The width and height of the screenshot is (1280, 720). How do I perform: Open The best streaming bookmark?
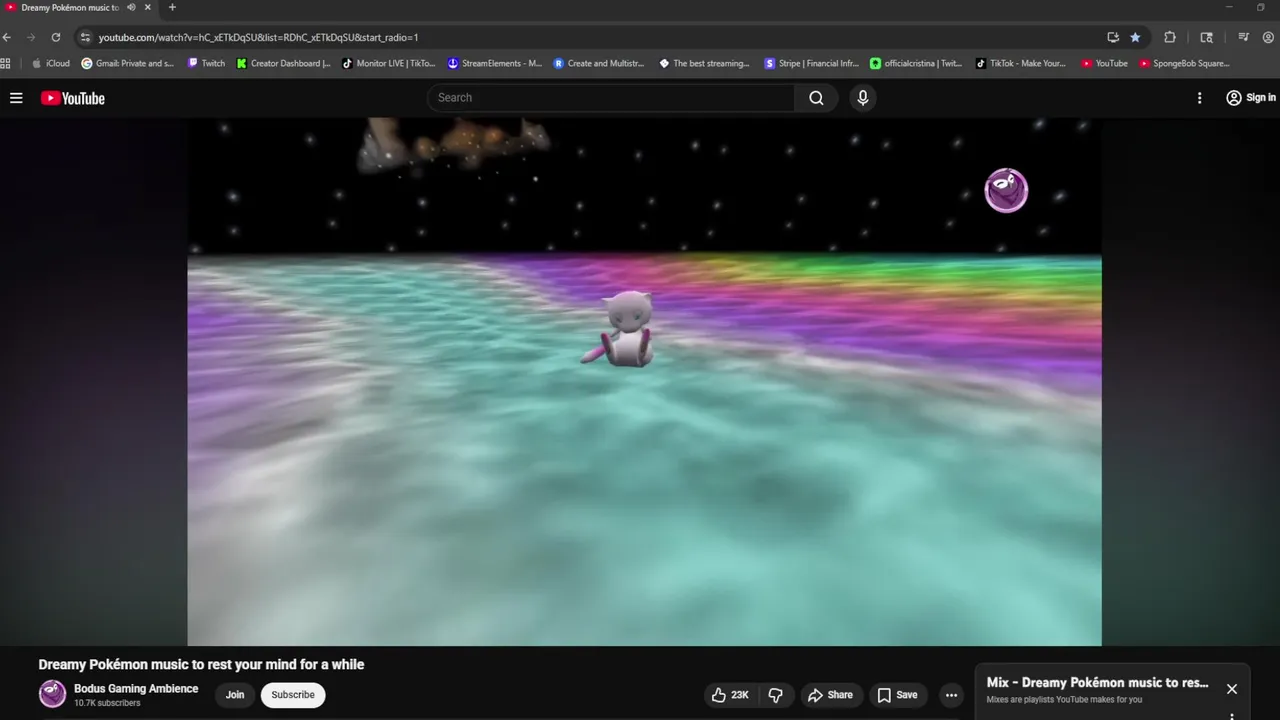pos(705,63)
